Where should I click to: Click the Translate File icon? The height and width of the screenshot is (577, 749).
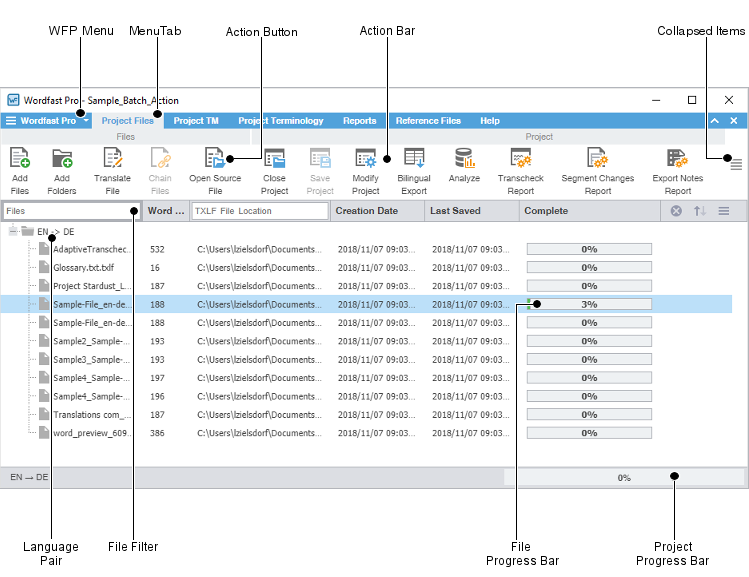pos(113,158)
